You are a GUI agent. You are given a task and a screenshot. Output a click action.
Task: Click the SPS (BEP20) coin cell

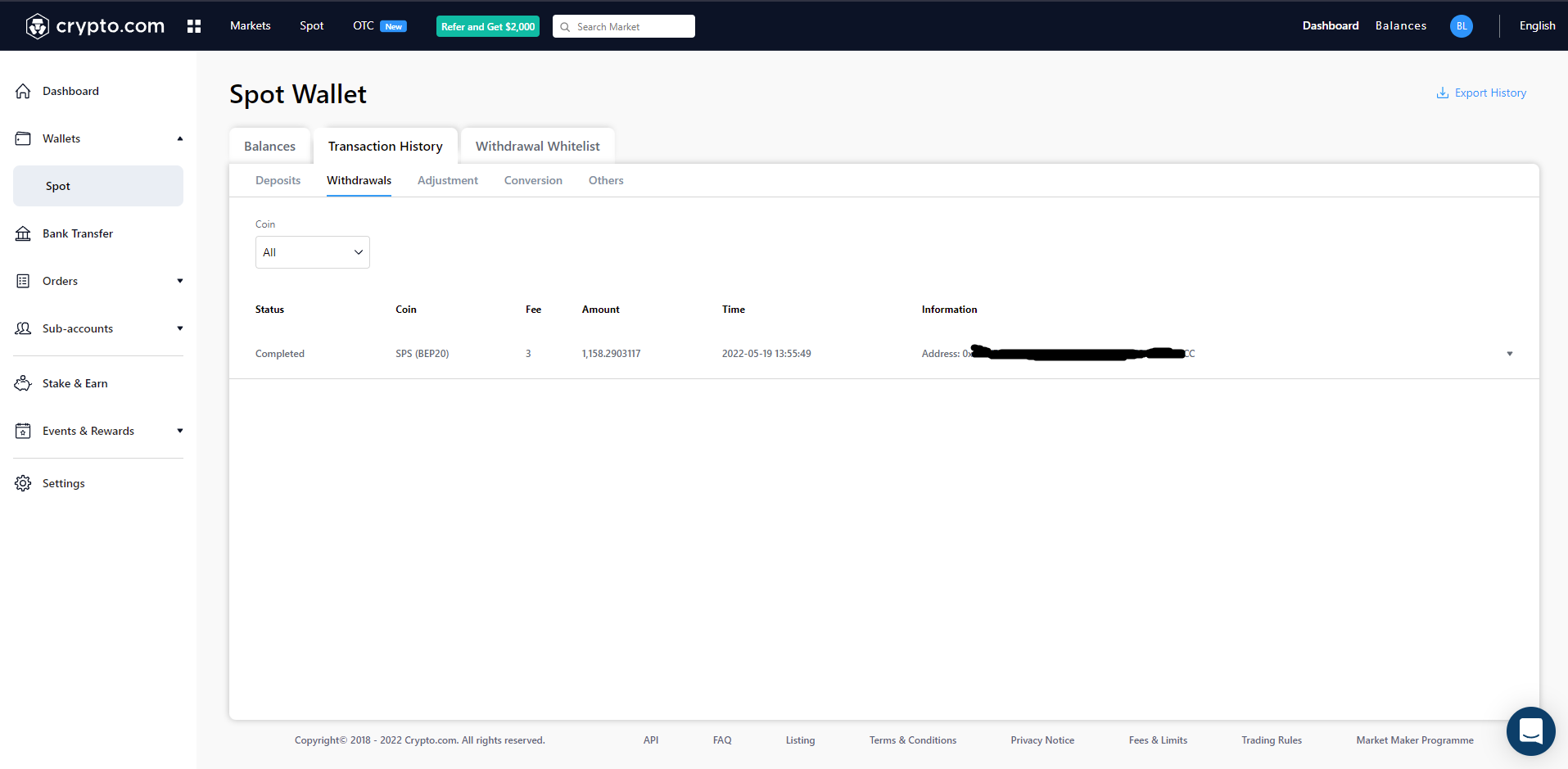(x=423, y=354)
